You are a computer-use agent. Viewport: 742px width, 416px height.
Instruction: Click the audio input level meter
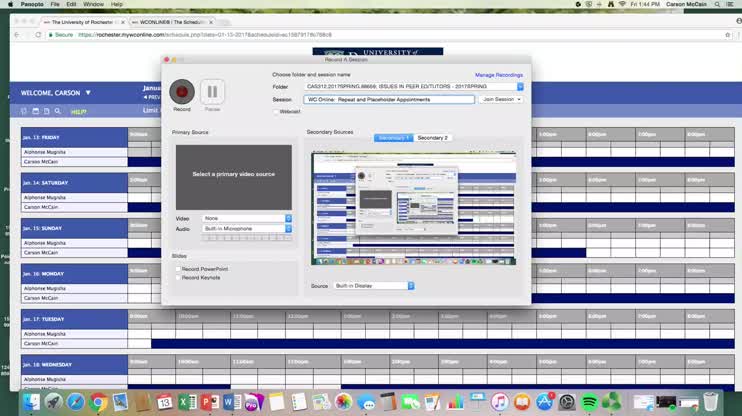coord(247,239)
